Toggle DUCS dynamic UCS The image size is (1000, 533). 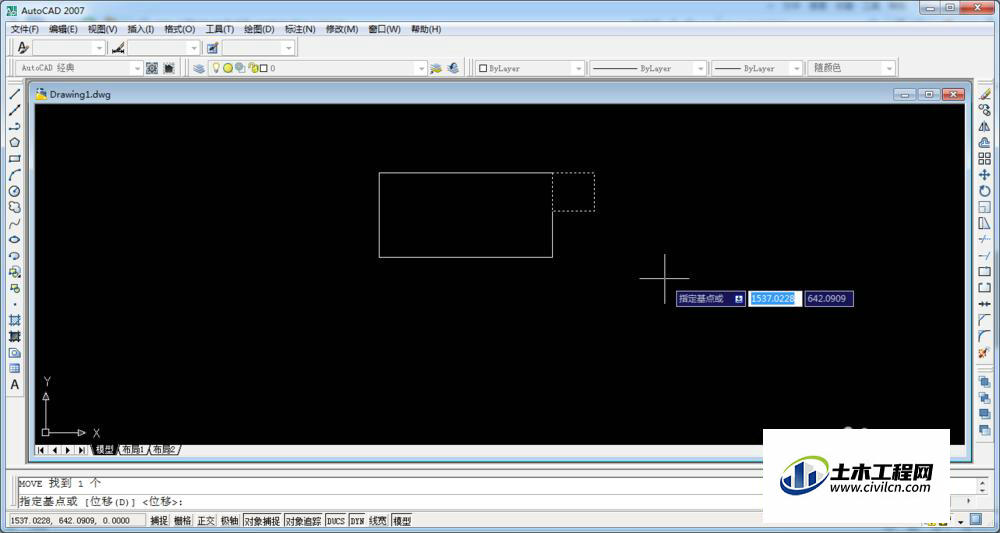click(x=335, y=521)
